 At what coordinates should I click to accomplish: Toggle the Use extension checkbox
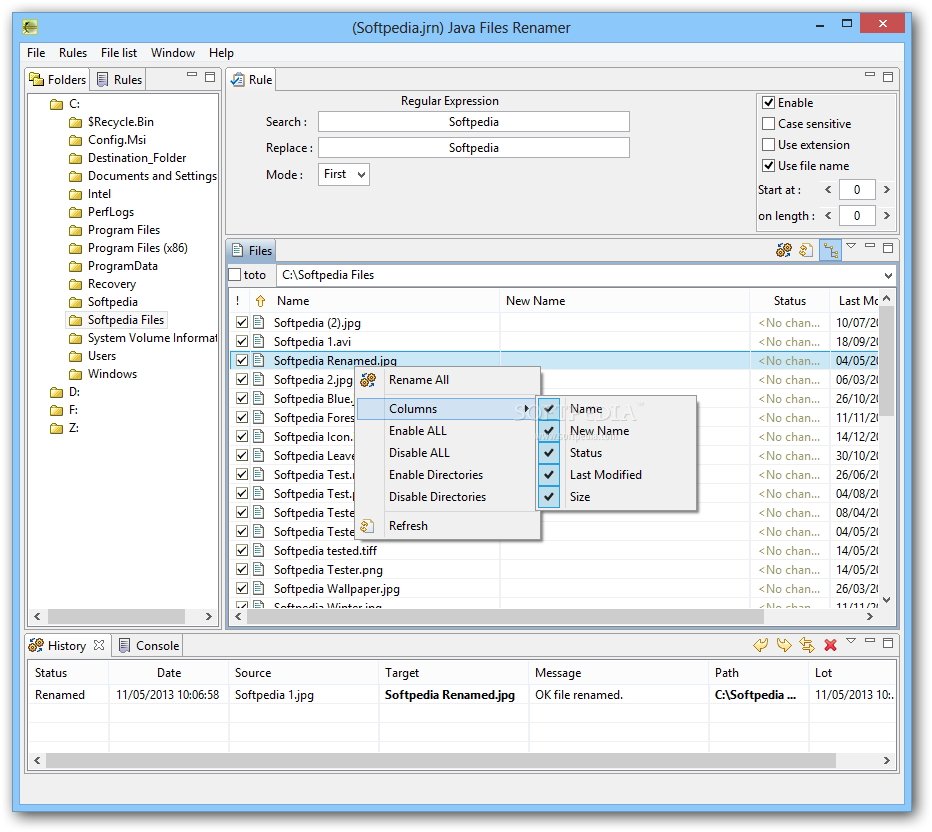click(769, 144)
